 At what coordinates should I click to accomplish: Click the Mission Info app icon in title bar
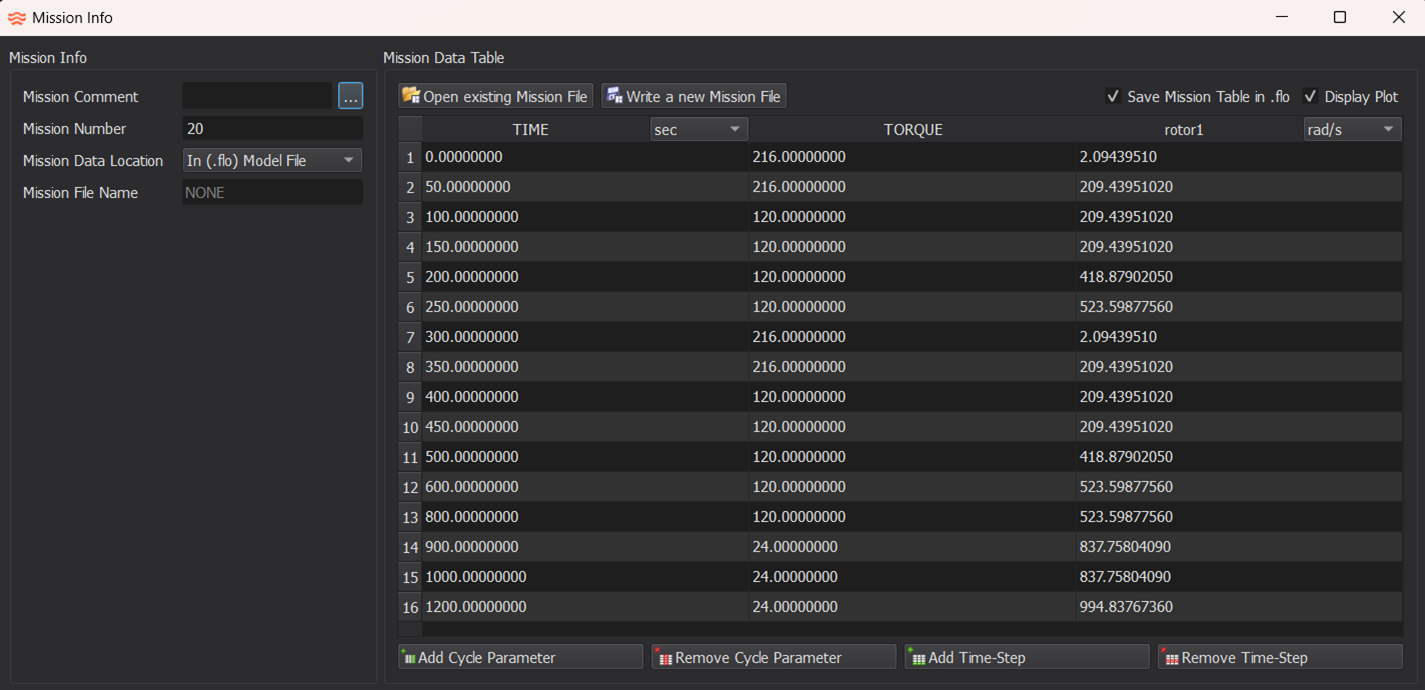(16, 18)
